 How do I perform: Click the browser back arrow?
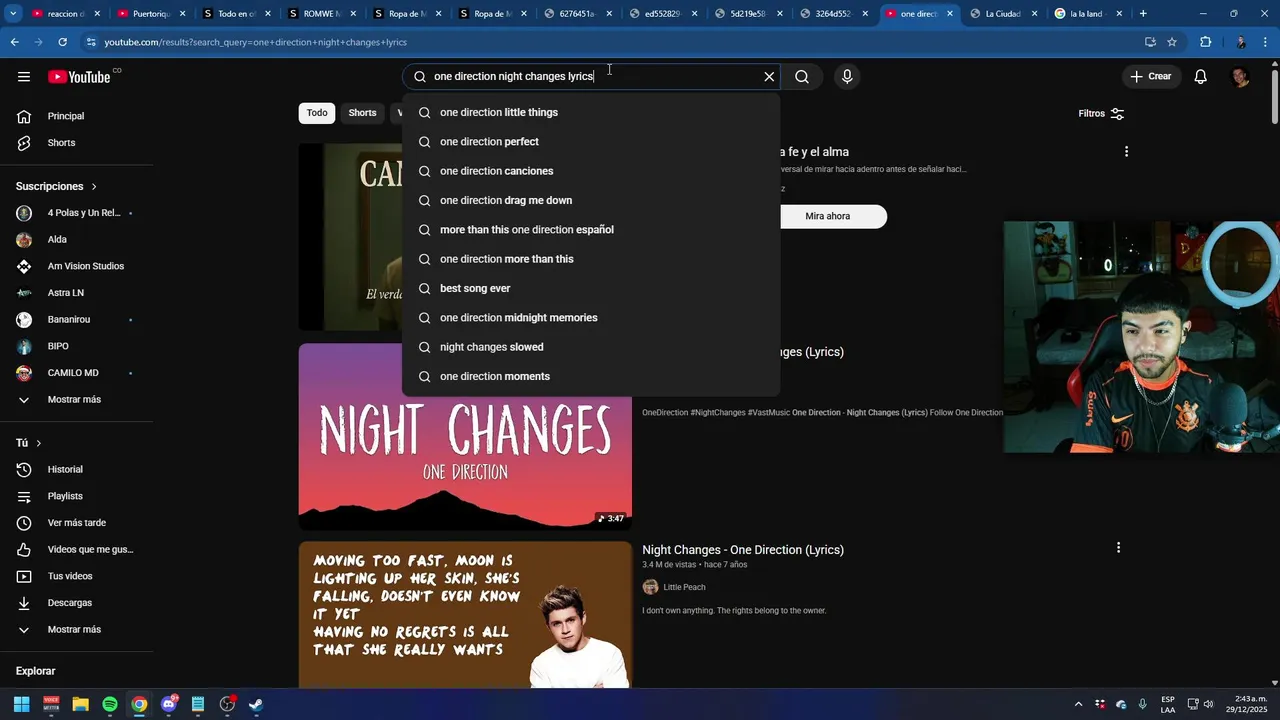pyautogui.click(x=15, y=42)
